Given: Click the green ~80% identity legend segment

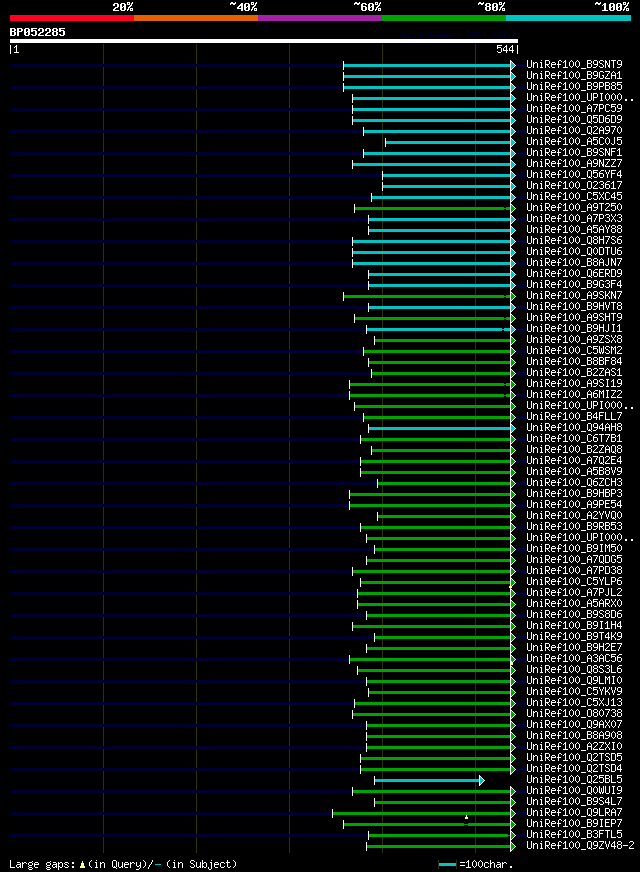Looking at the screenshot, I should pyautogui.click(x=444, y=18).
